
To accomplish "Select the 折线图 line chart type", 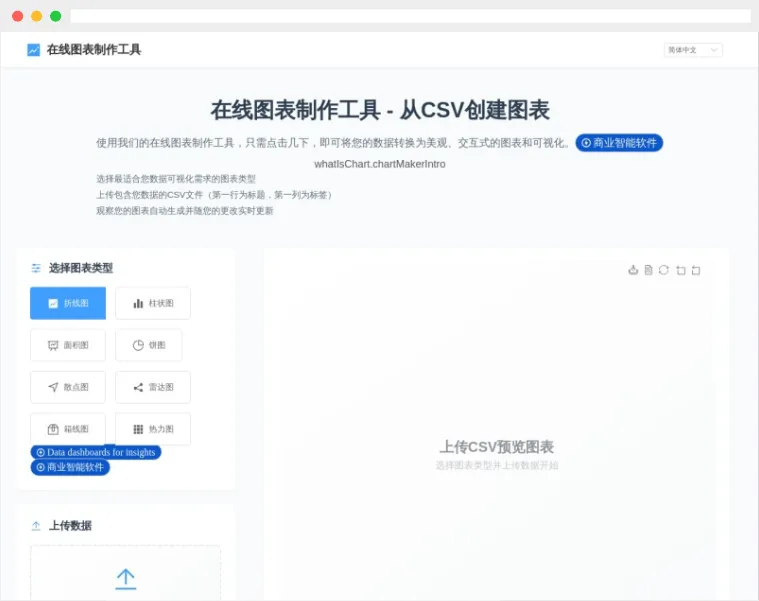I will [x=68, y=303].
